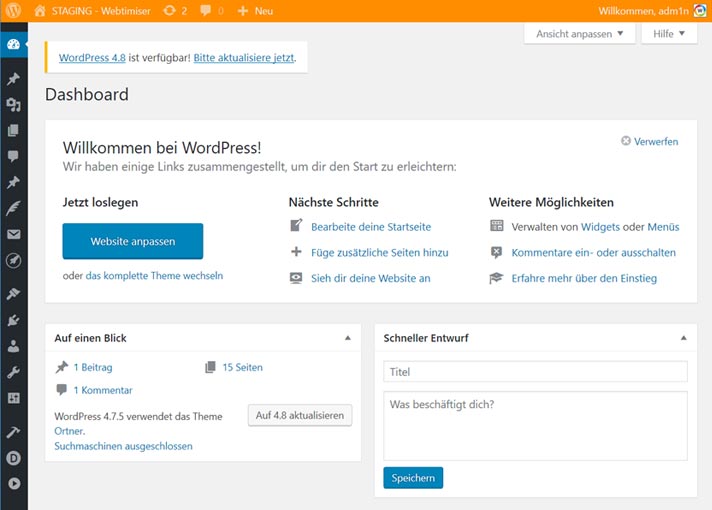Open the Tools wrench sidebar icon
This screenshot has height=510, width=712.
[14, 372]
